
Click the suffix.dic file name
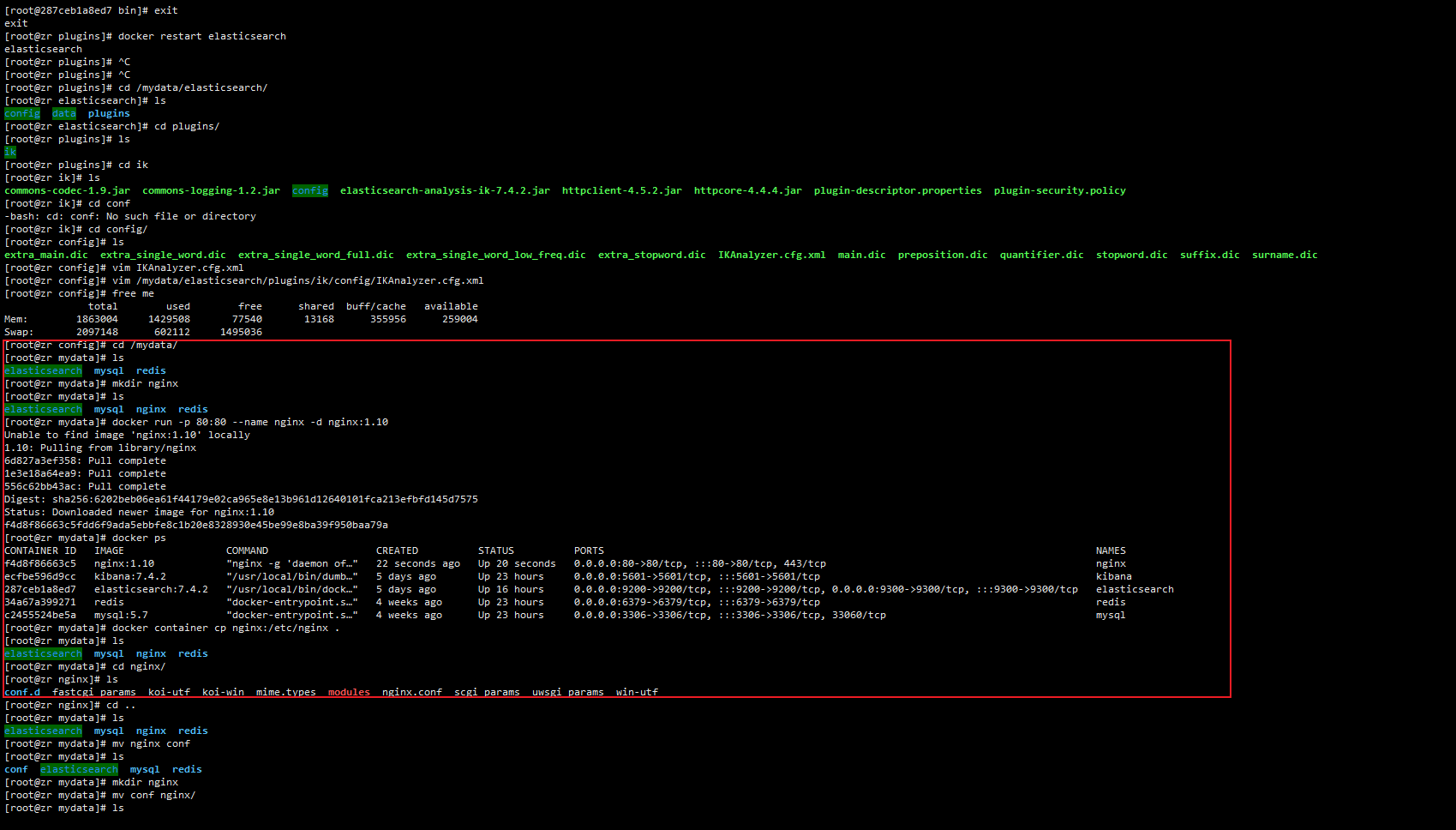1210,255
